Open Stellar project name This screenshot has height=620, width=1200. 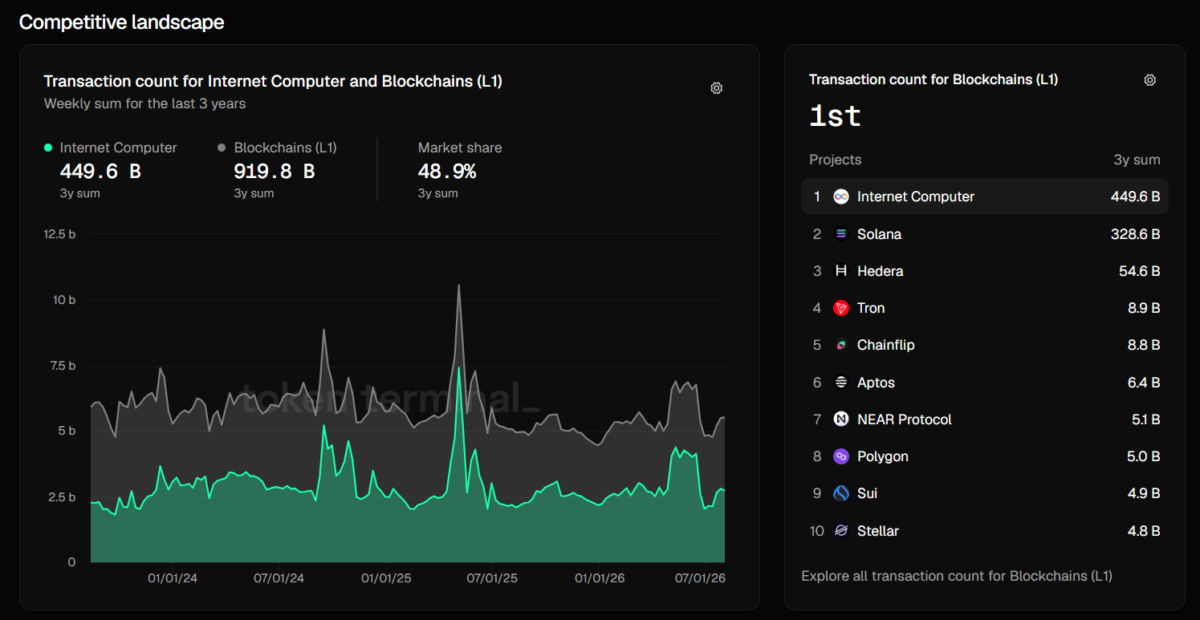coord(878,531)
